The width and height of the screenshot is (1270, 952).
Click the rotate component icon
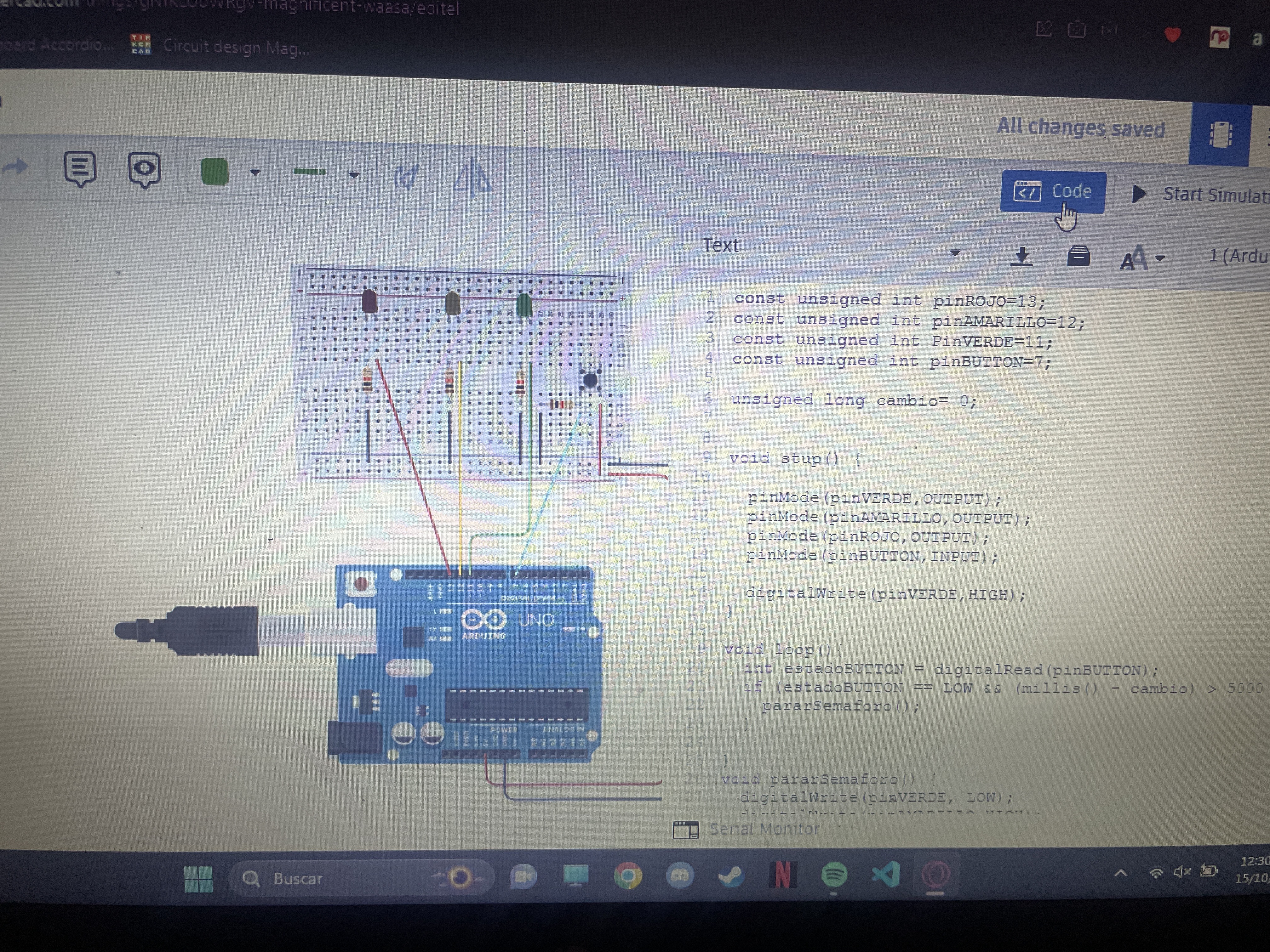pyautogui.click(x=407, y=176)
